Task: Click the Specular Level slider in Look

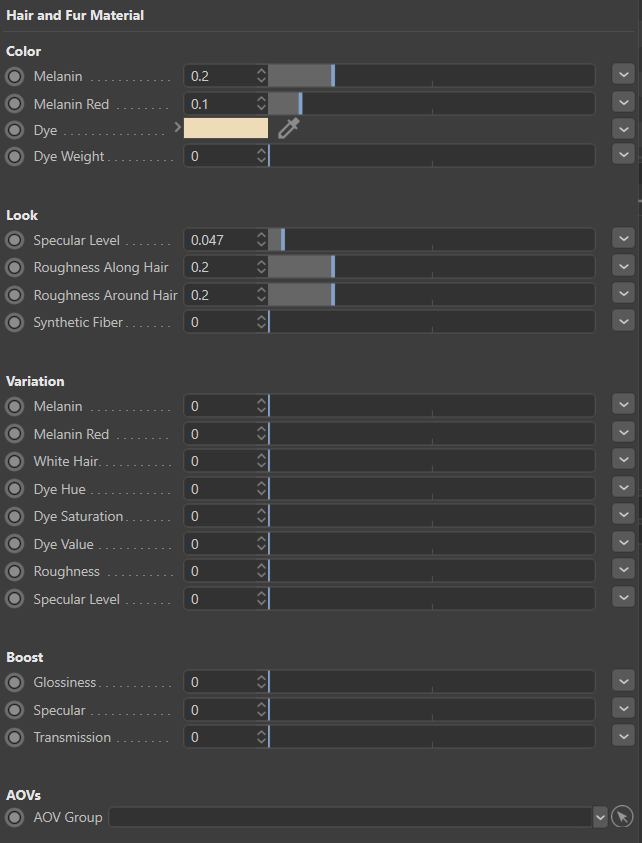Action: click(430, 240)
